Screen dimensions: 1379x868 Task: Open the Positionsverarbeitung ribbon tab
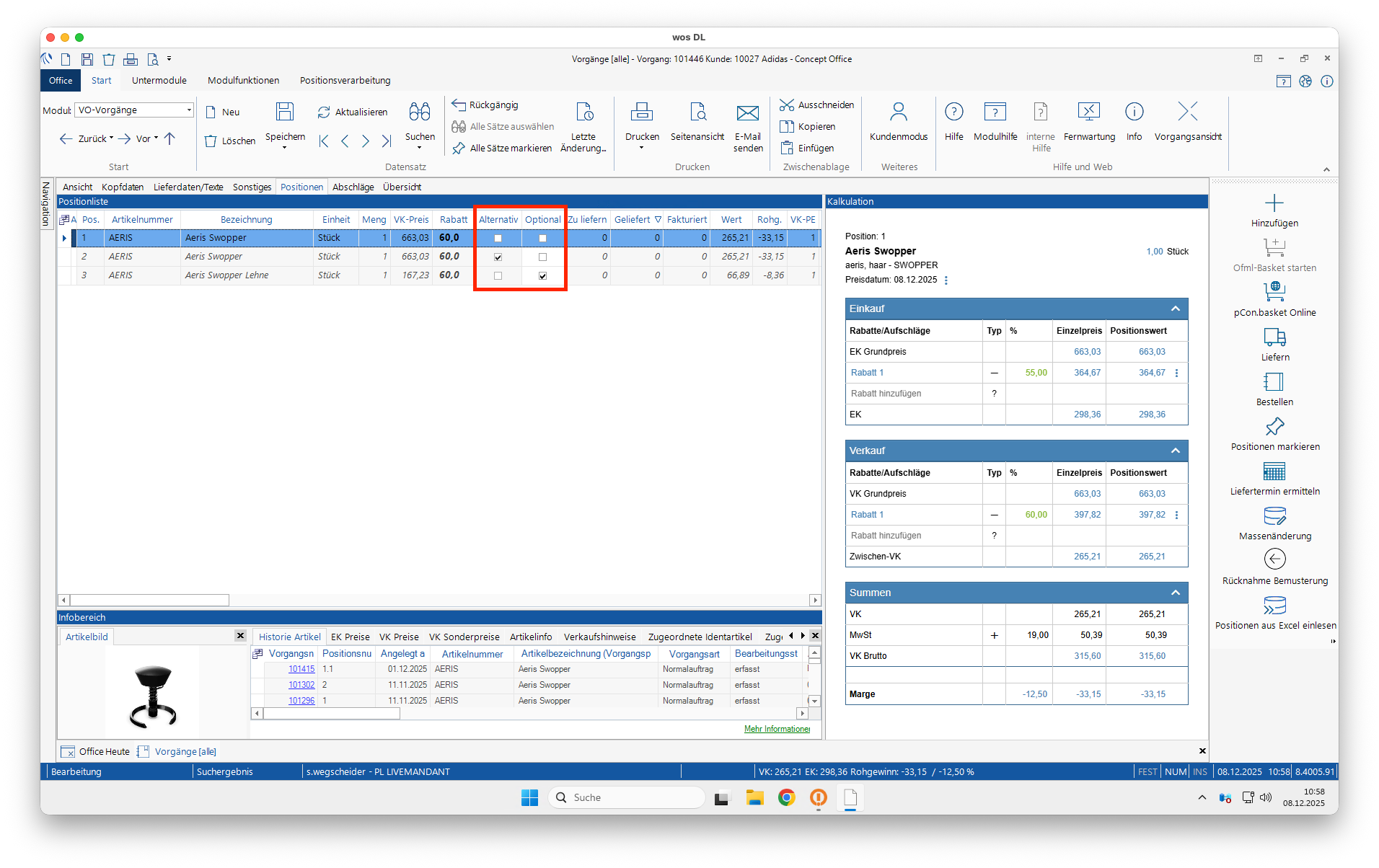[345, 81]
